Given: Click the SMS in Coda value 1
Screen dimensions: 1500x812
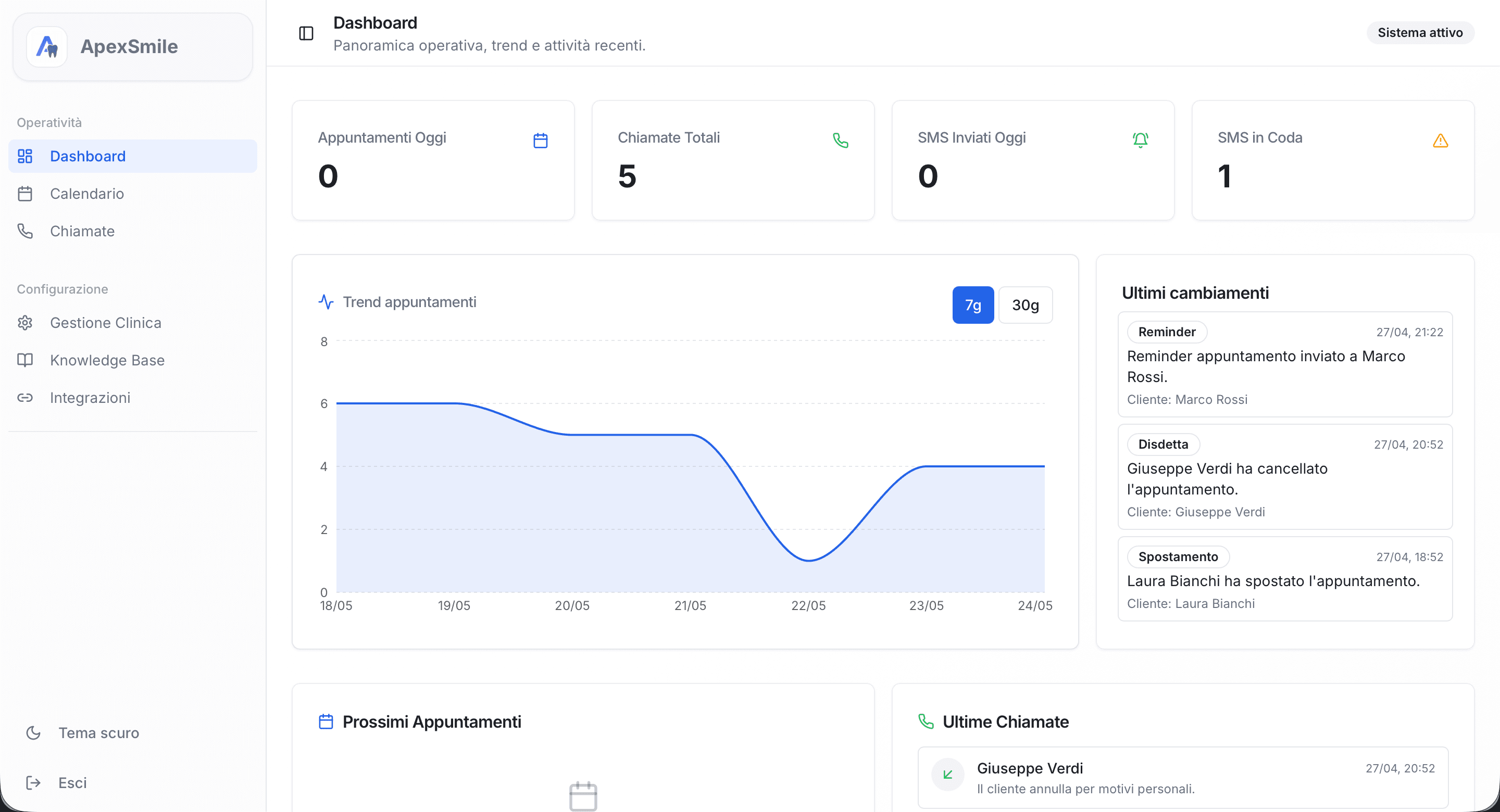Looking at the screenshot, I should tap(1224, 176).
